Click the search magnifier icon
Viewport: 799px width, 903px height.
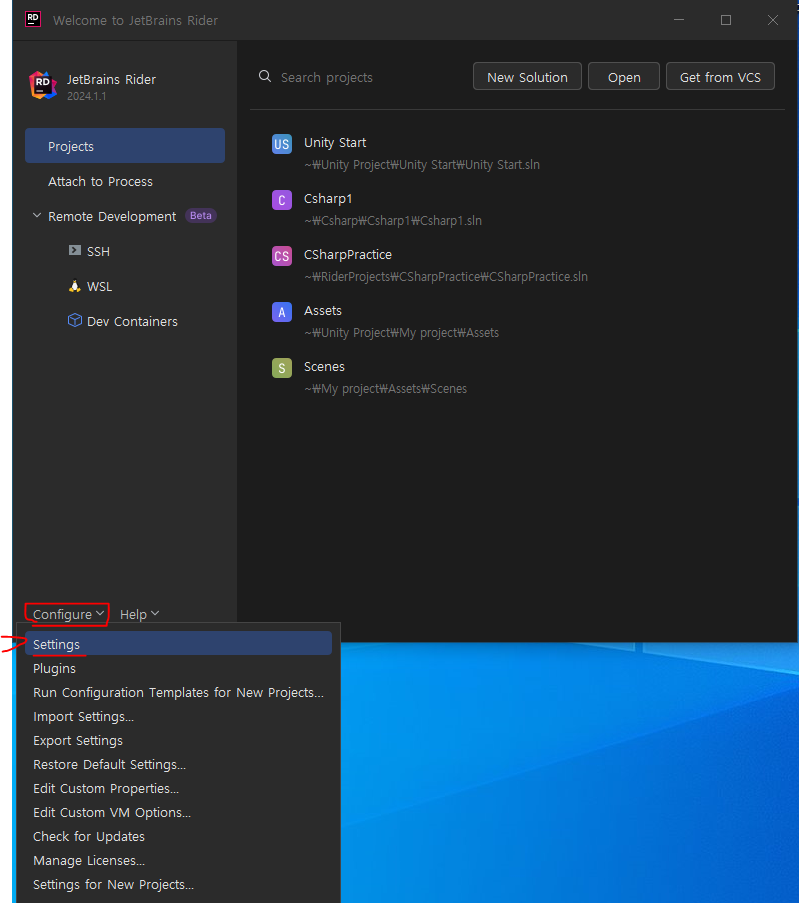click(265, 77)
